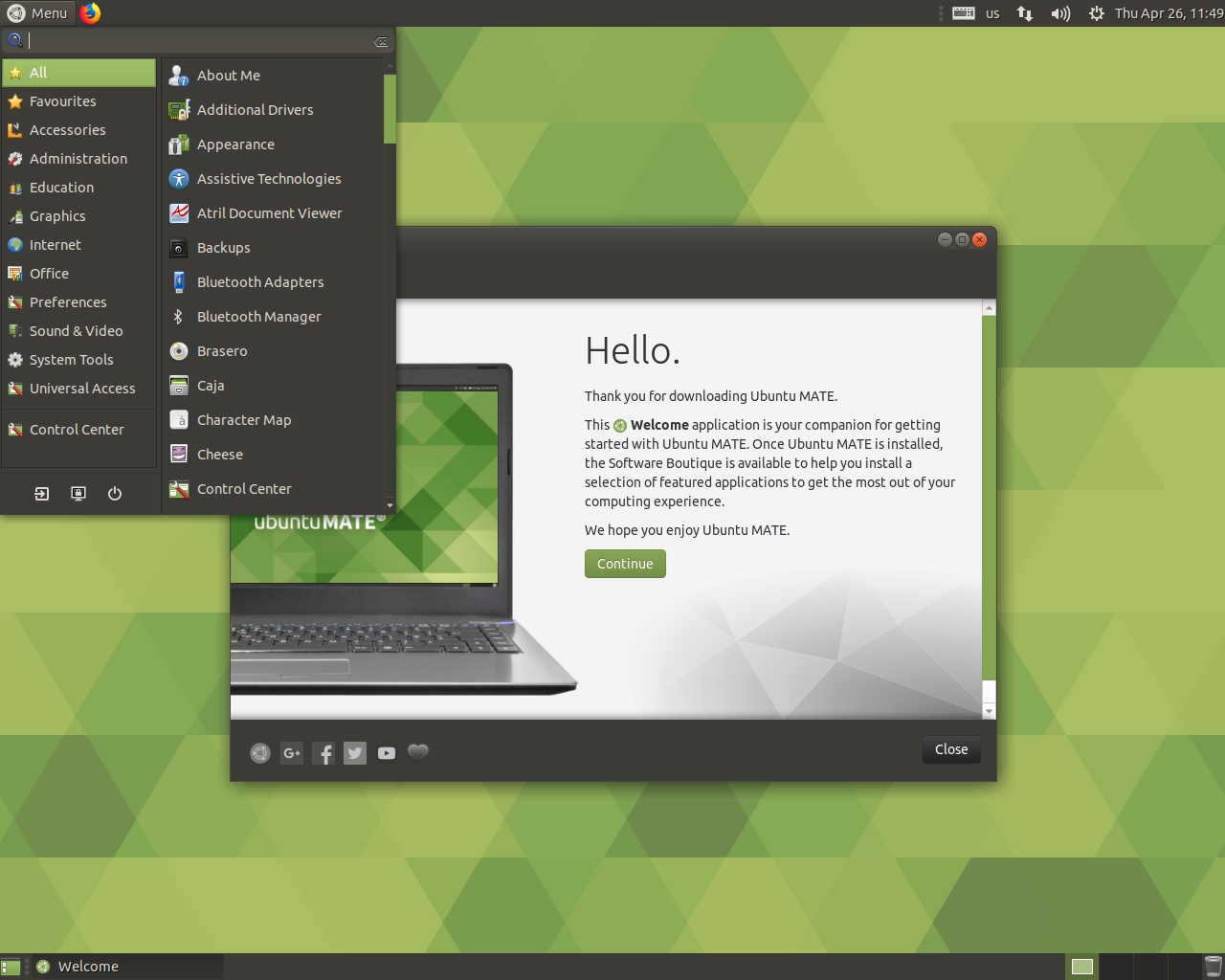This screenshot has height=980, width=1225.
Task: Click the application list scrollbar thumb
Action: pyautogui.click(x=390, y=108)
